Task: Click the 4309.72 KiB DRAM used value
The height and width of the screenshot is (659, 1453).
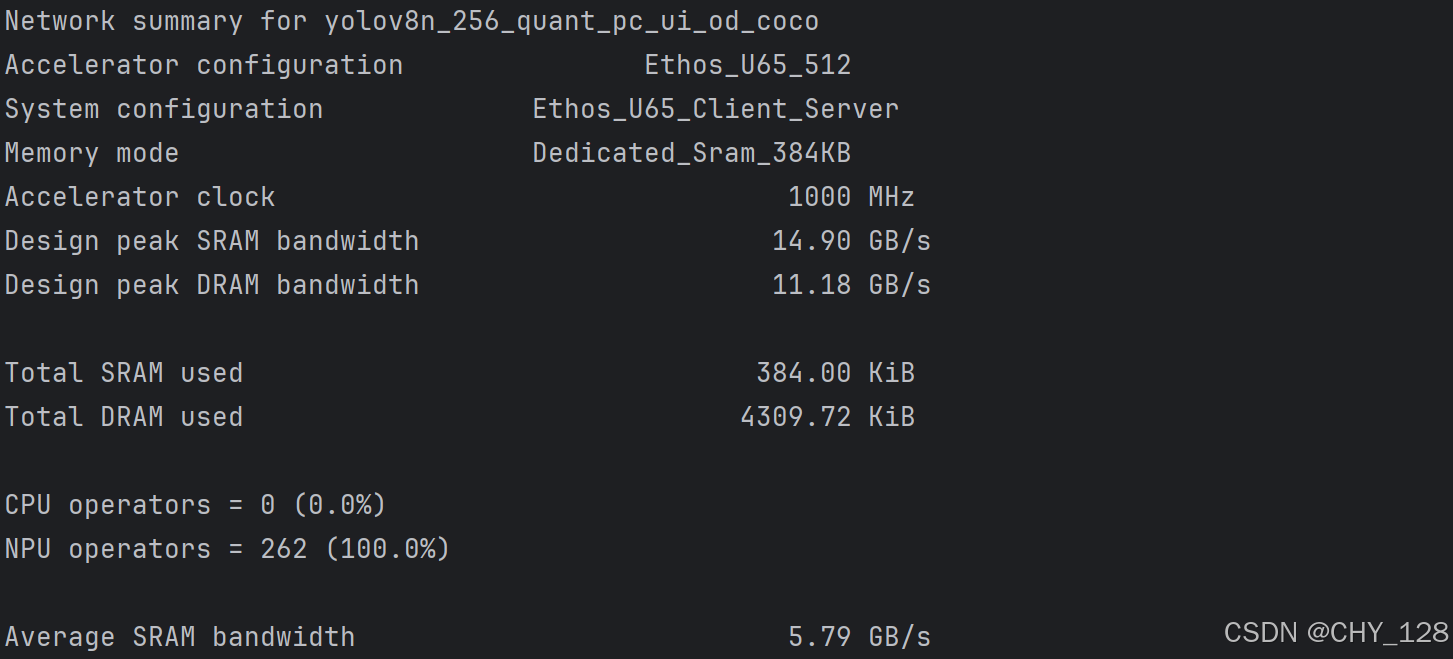Action: point(828,417)
